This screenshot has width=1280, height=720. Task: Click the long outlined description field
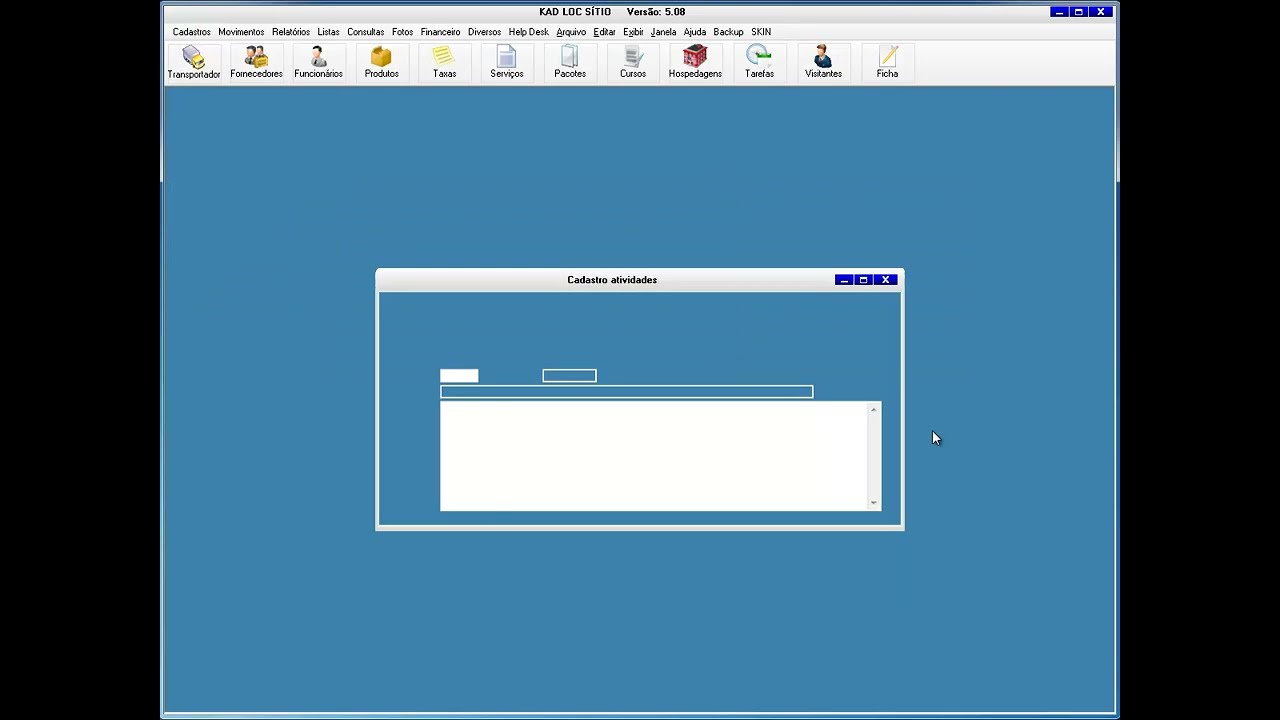[x=627, y=392]
